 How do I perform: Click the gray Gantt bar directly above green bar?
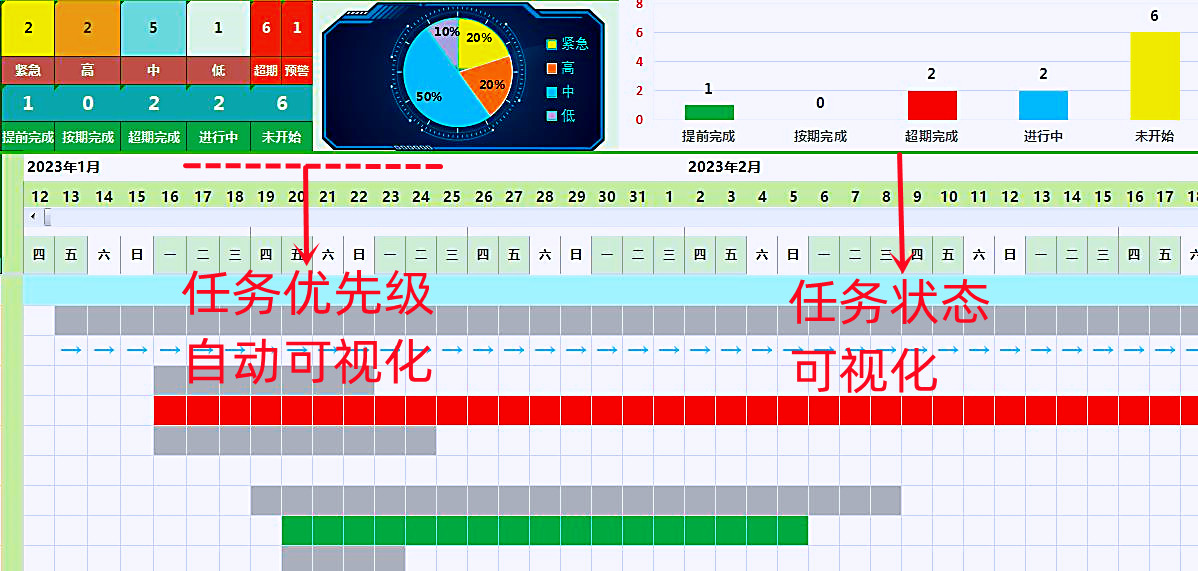pos(576,500)
